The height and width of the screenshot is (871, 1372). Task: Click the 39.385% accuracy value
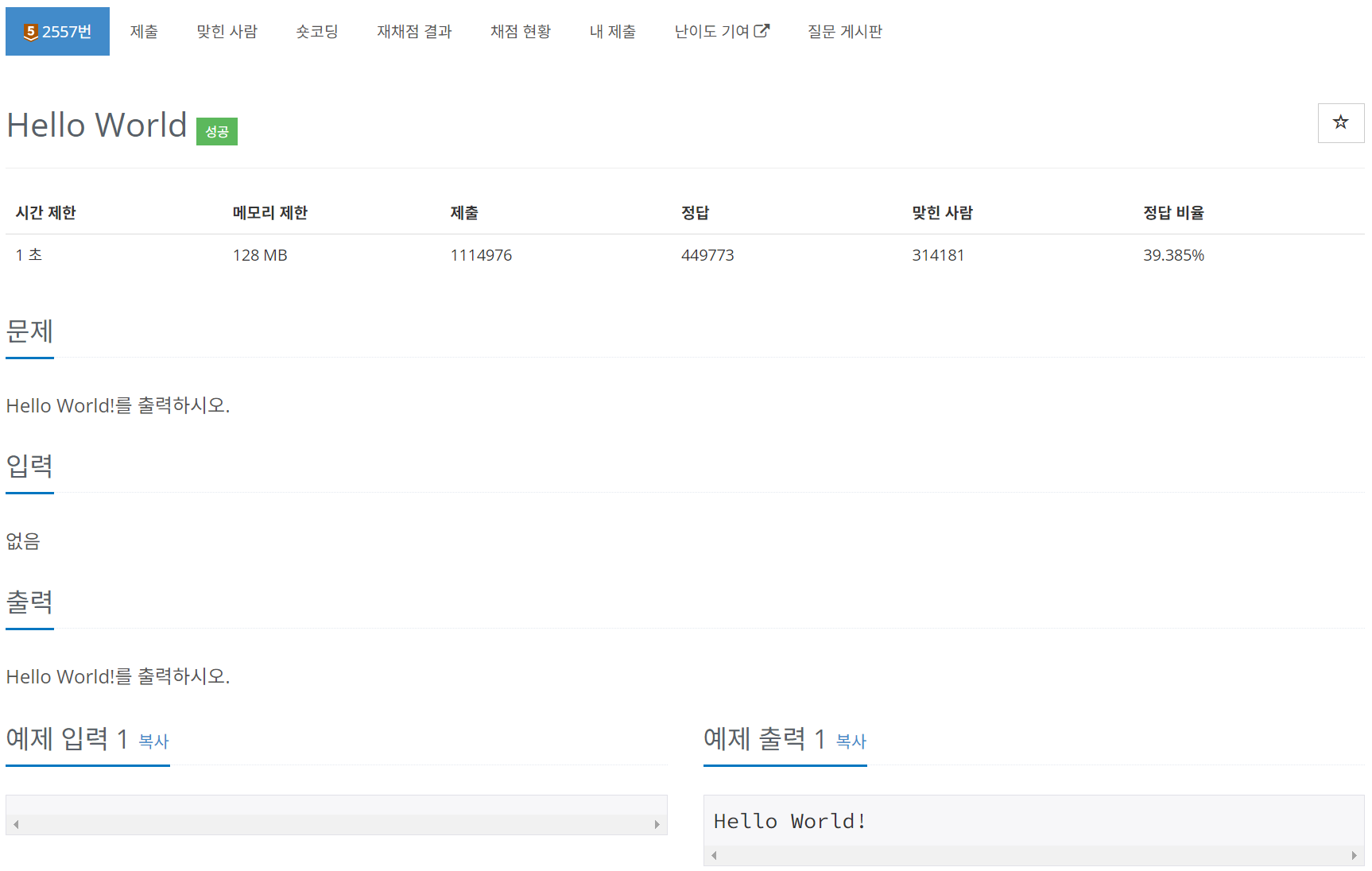tap(1173, 255)
